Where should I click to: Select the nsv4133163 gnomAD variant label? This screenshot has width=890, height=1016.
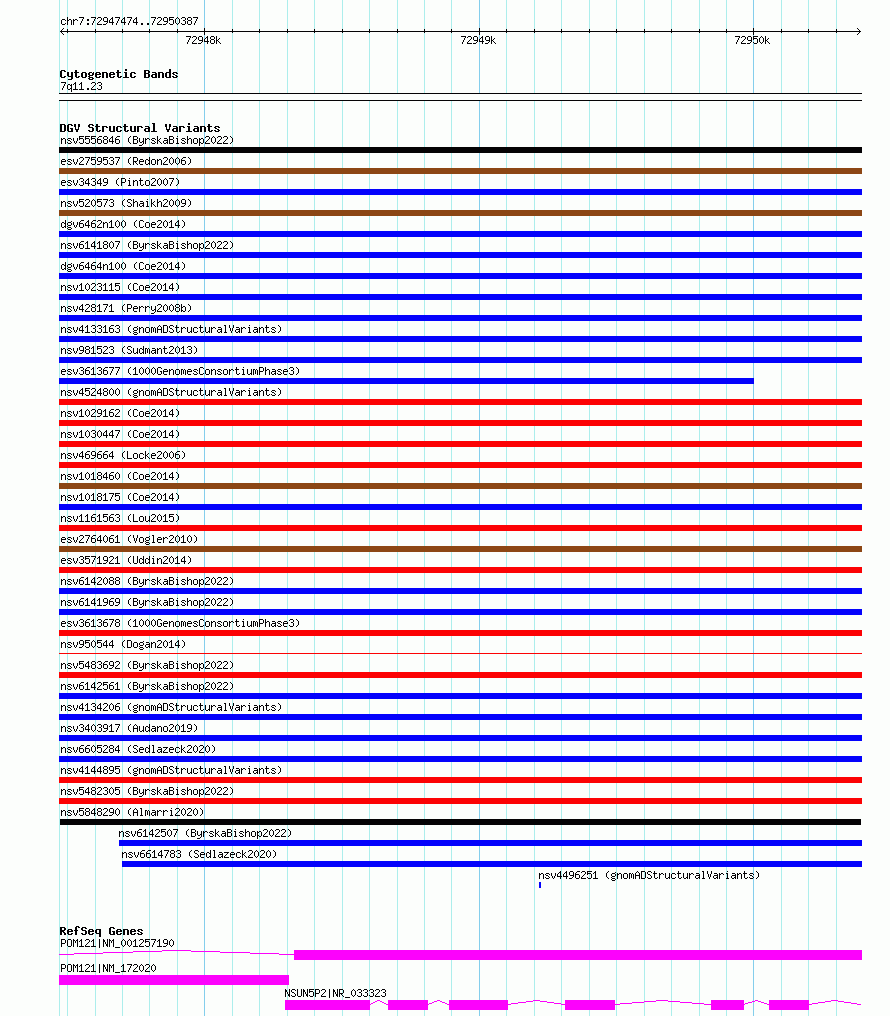(171, 329)
